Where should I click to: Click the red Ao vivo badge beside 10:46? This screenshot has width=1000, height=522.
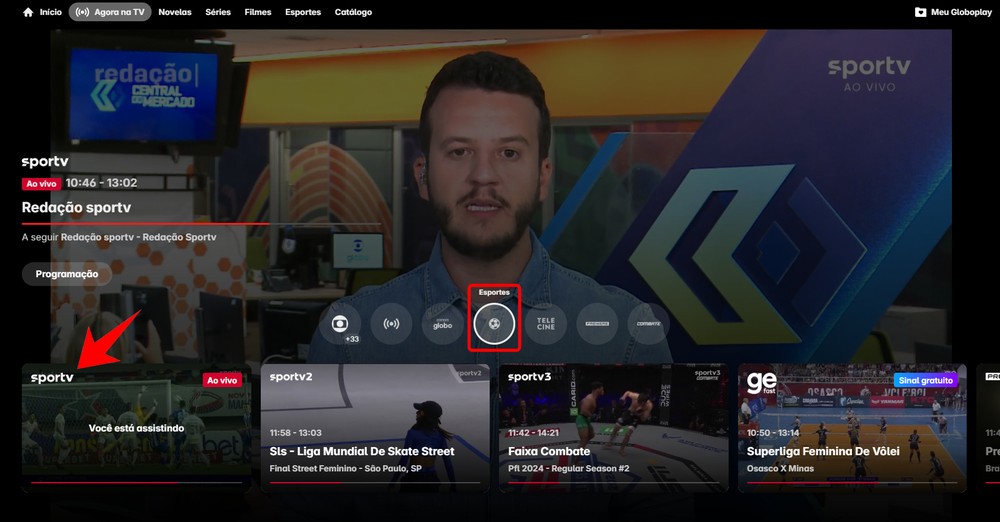[41, 183]
